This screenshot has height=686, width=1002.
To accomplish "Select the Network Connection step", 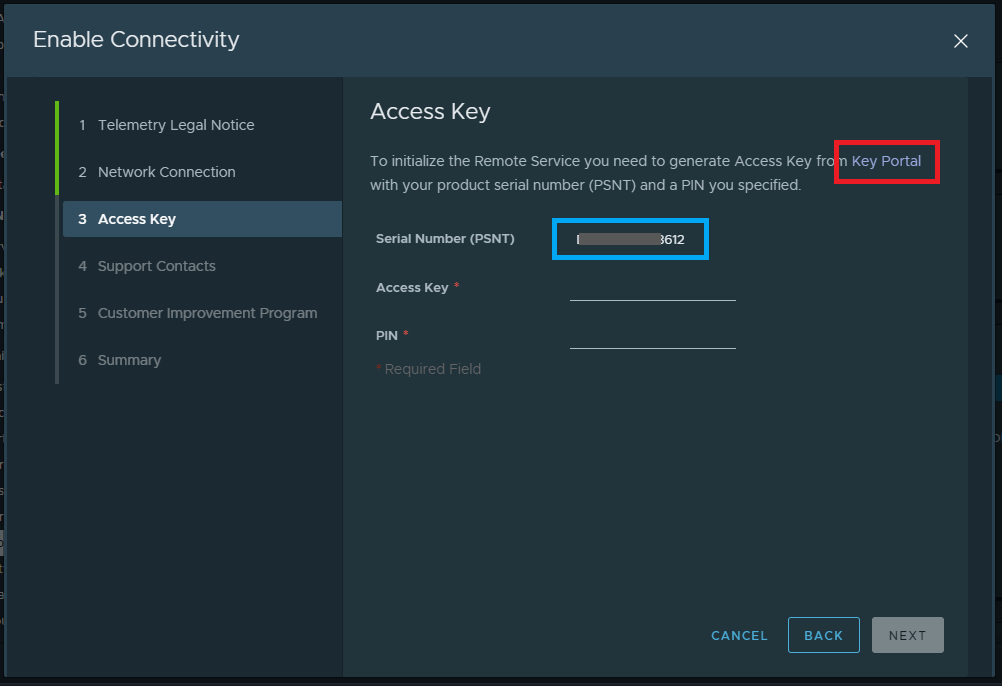I will (x=166, y=172).
